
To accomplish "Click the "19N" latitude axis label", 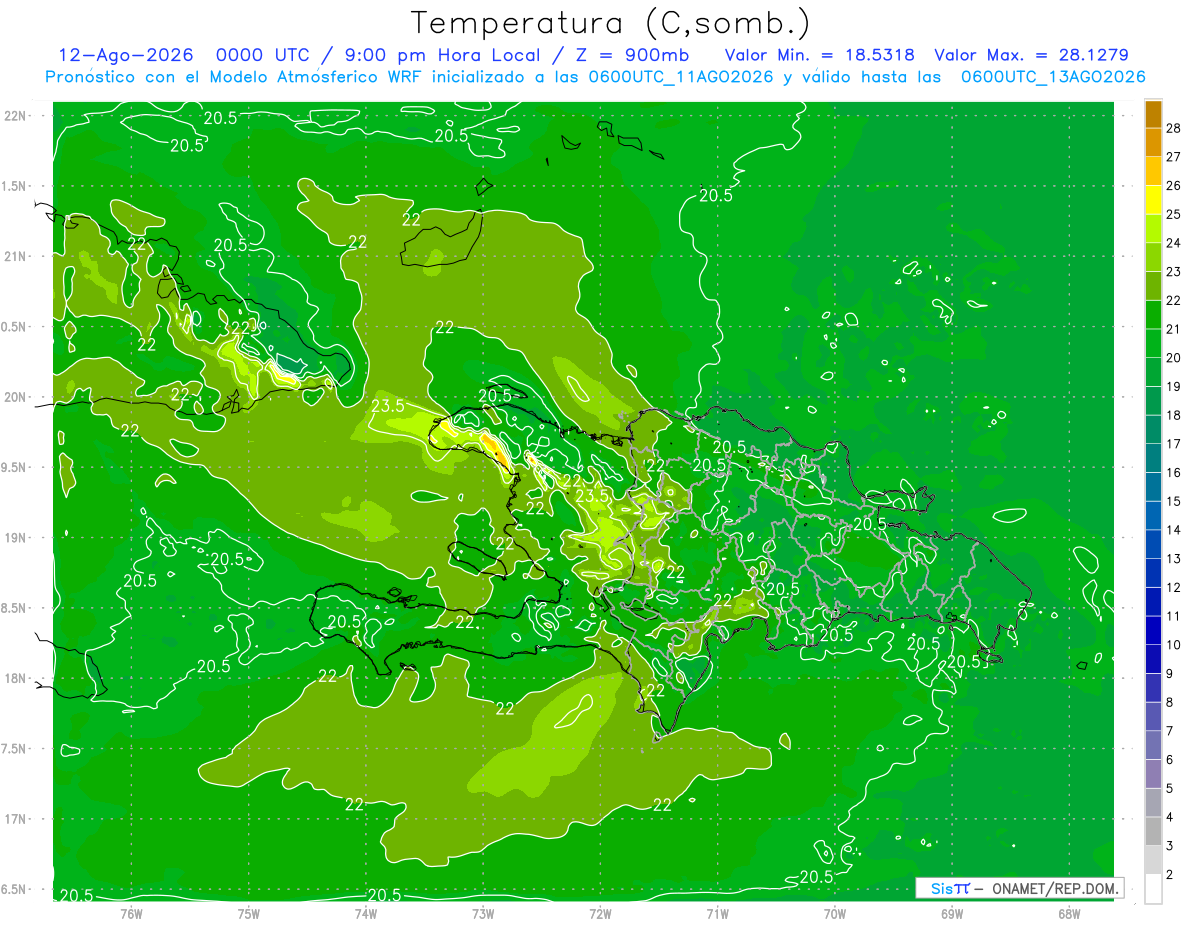I will 15,538.
